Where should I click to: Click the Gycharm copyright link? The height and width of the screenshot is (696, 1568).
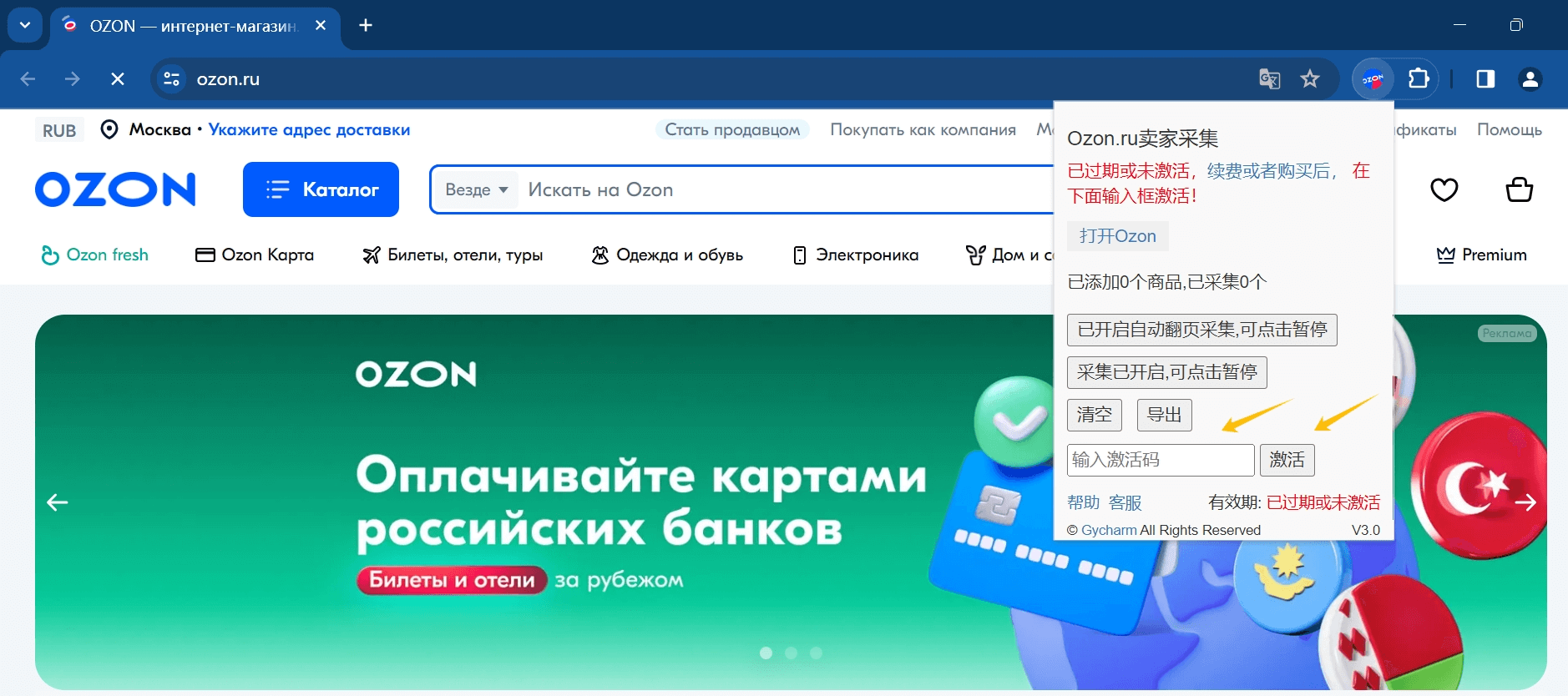(x=1109, y=530)
